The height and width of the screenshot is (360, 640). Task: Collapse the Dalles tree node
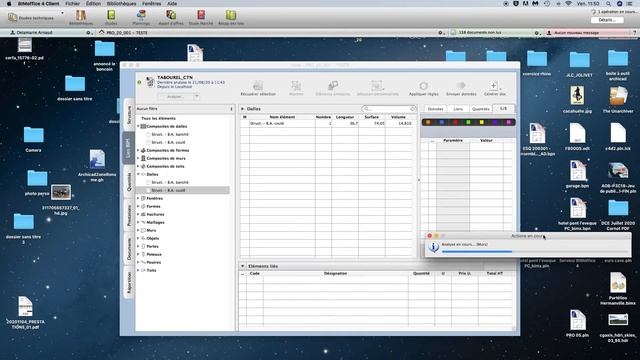point(138,174)
